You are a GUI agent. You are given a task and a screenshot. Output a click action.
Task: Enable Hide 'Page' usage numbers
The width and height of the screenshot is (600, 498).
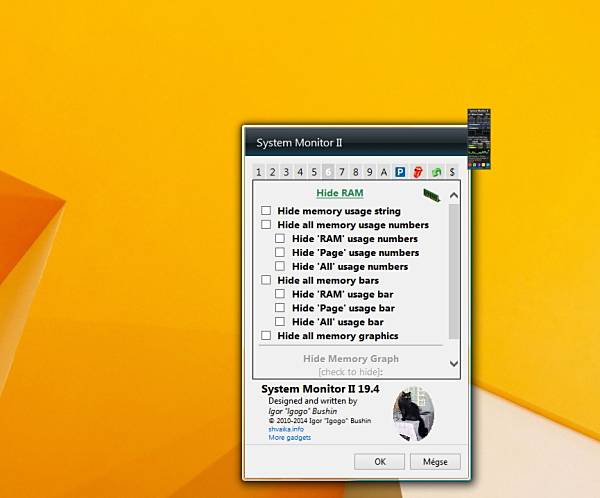280,252
